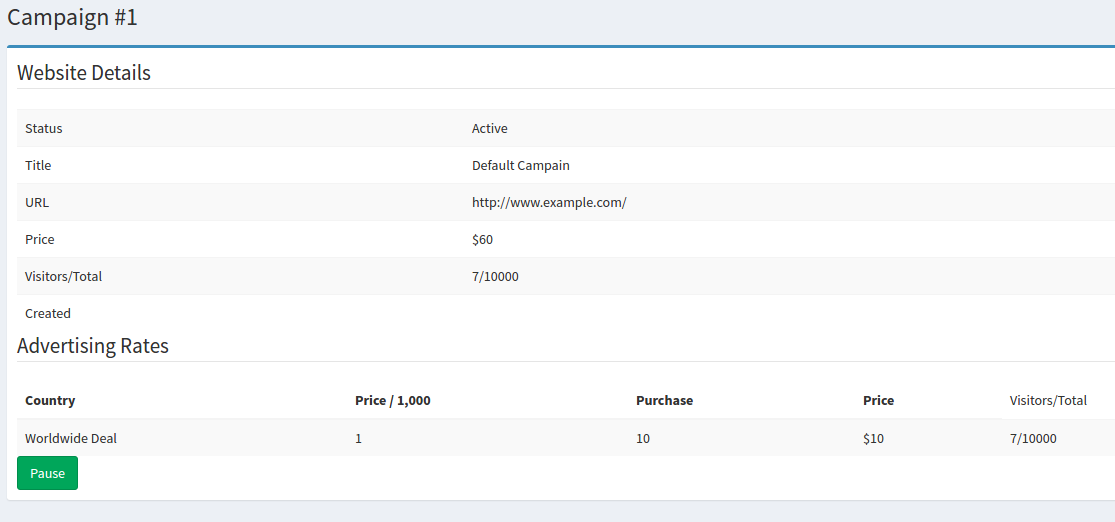Click the Price / 1,000 column header

pos(393,400)
